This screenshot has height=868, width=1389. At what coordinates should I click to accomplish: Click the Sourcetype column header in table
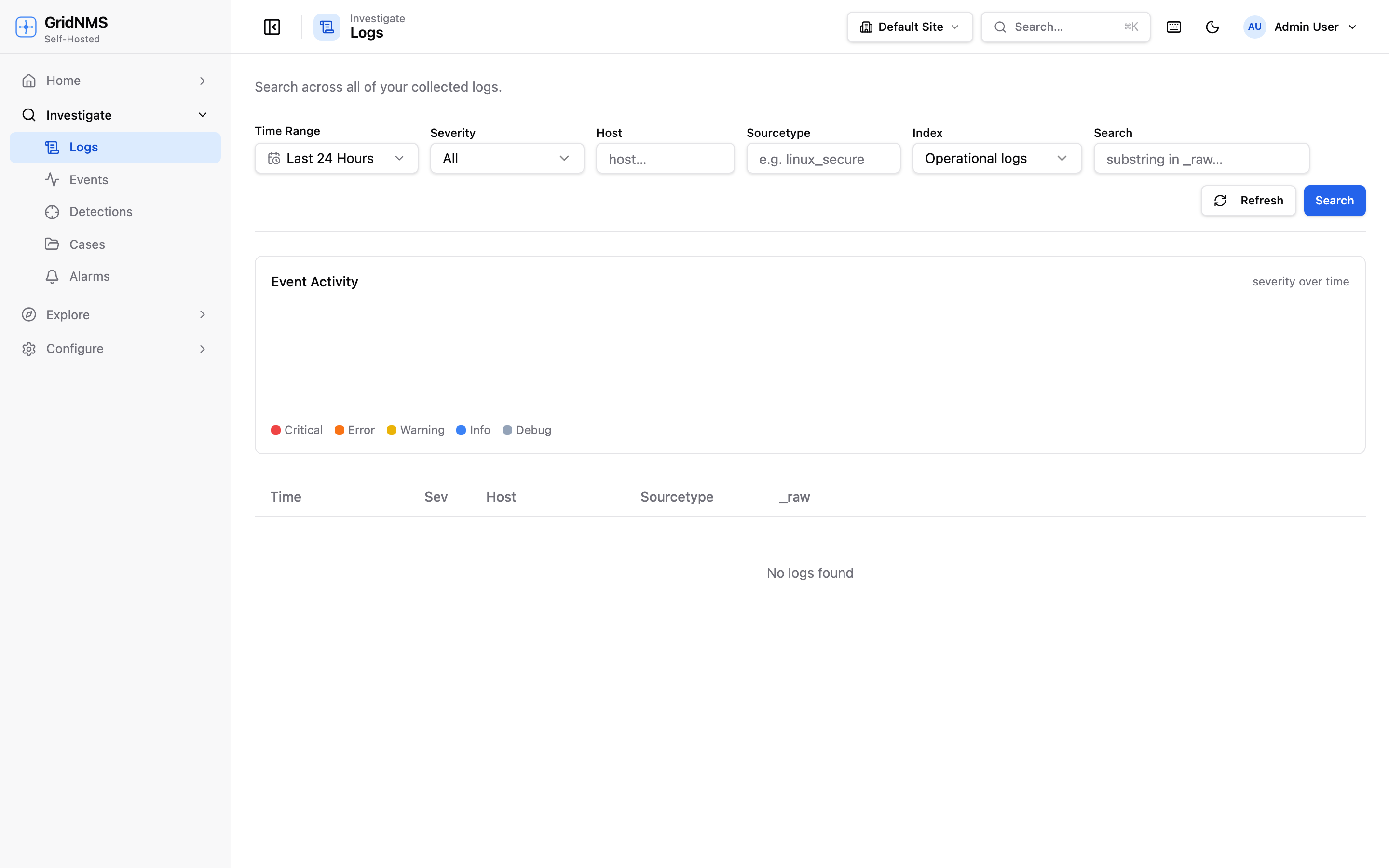(x=677, y=497)
